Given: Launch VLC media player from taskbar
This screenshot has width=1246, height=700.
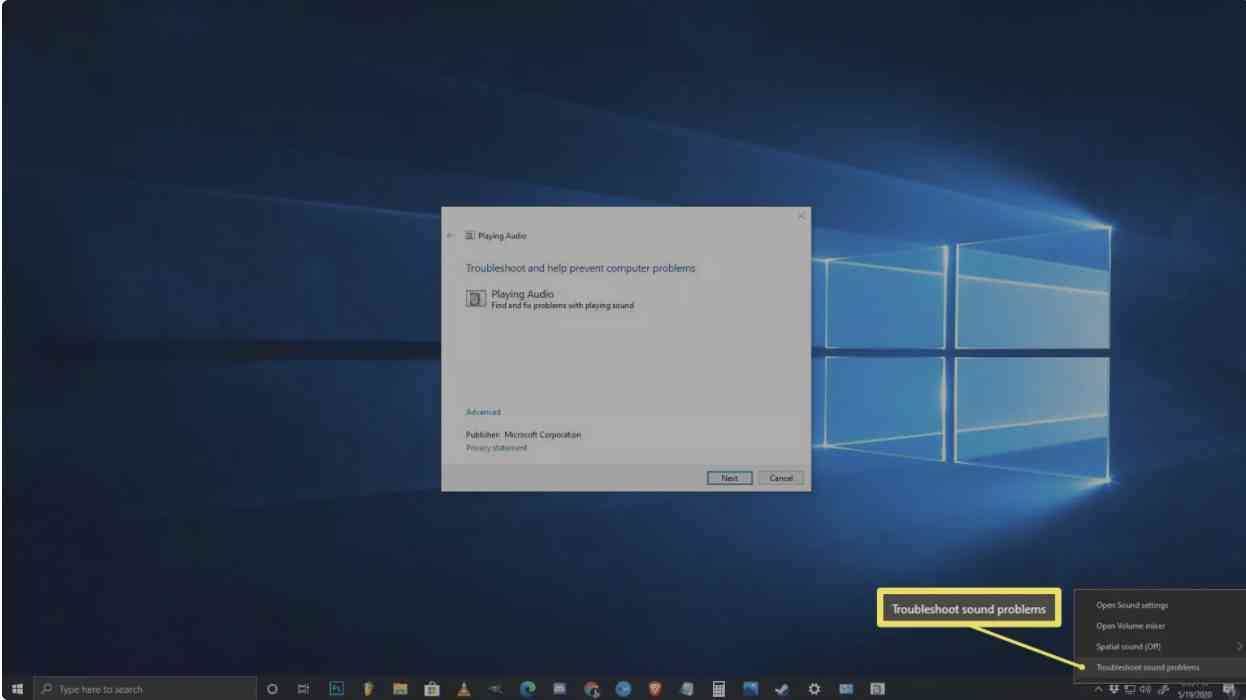Looking at the screenshot, I should point(464,689).
